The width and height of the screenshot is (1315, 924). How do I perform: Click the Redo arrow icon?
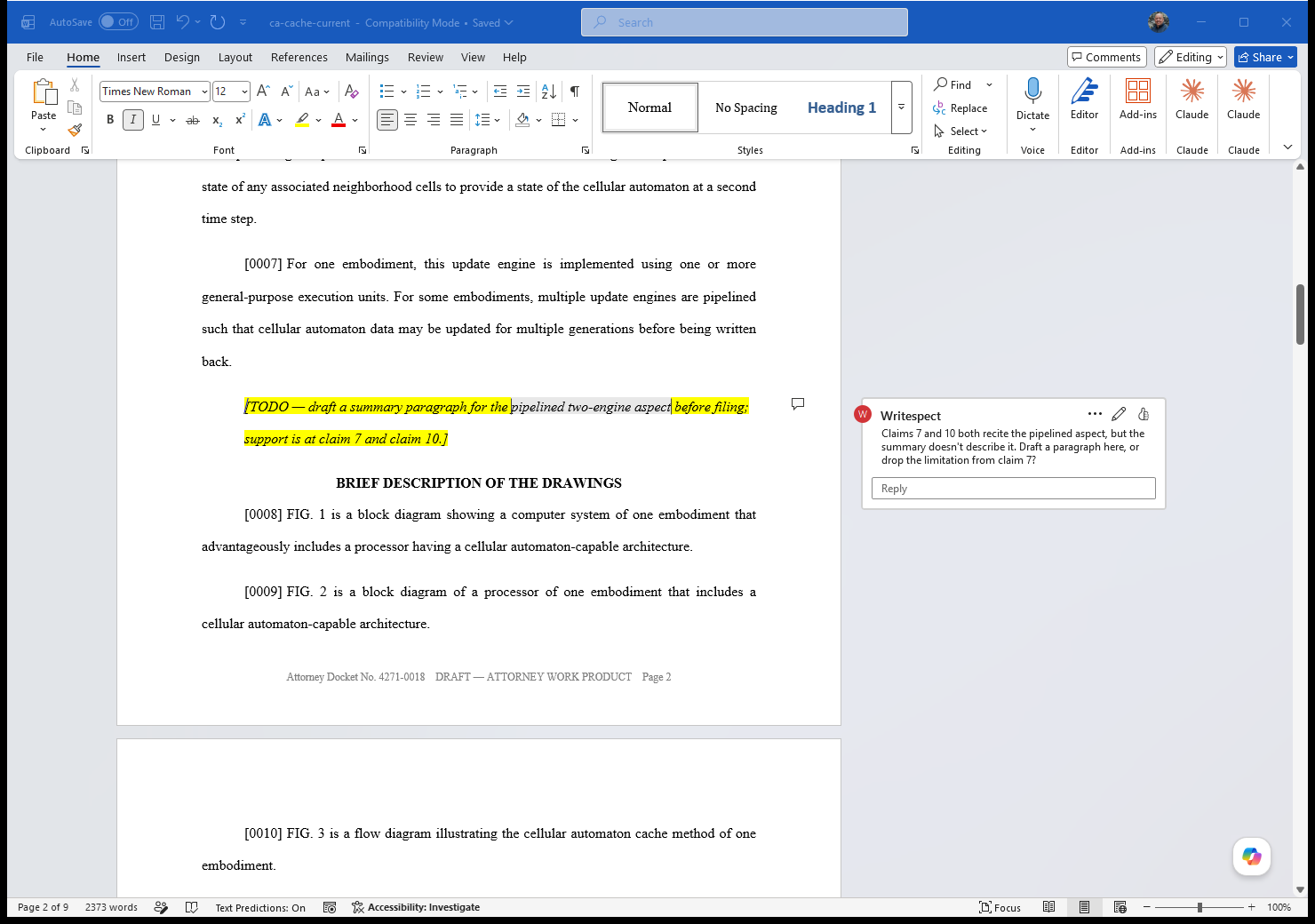[218, 22]
